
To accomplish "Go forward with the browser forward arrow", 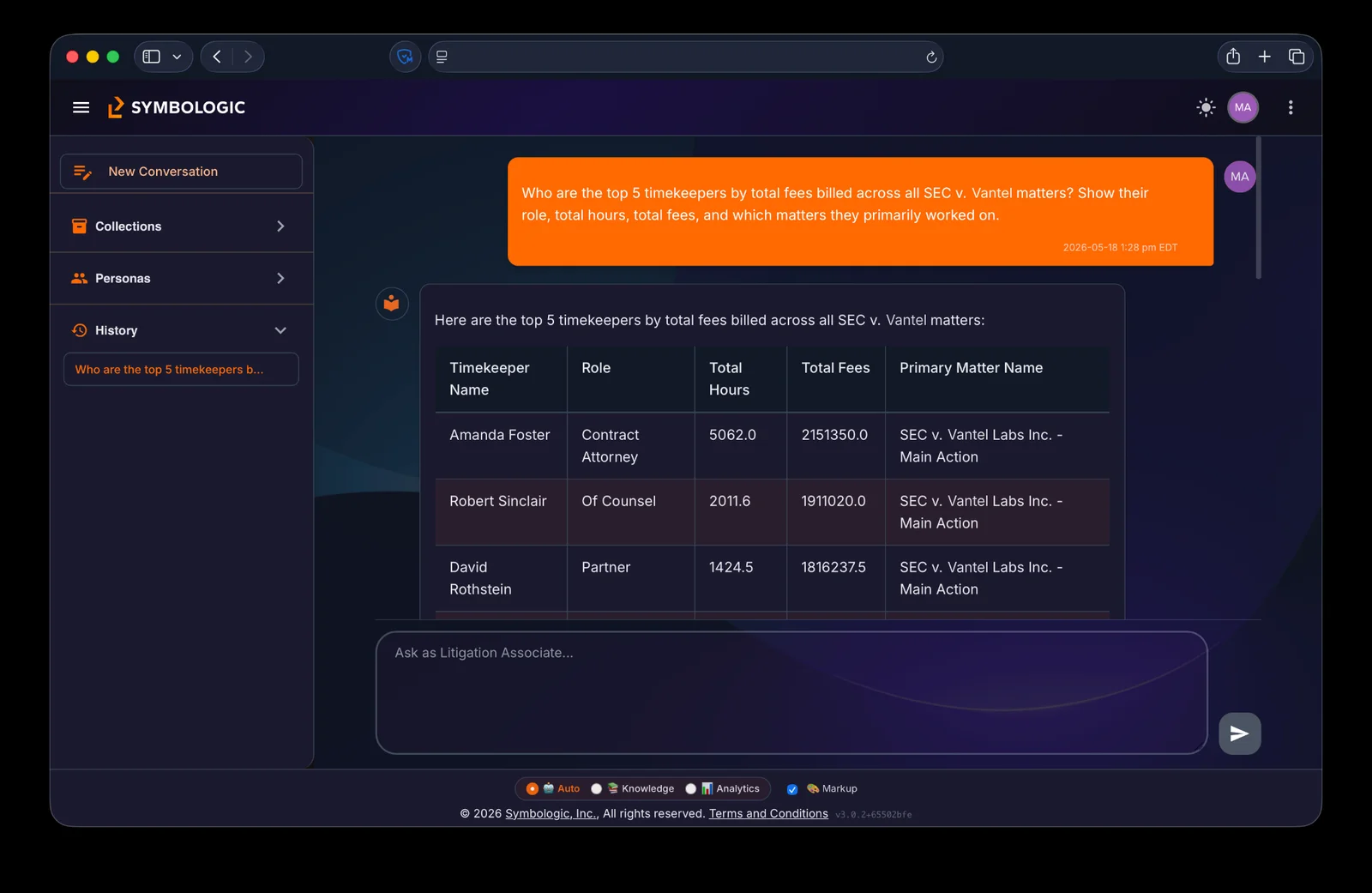I will [248, 57].
